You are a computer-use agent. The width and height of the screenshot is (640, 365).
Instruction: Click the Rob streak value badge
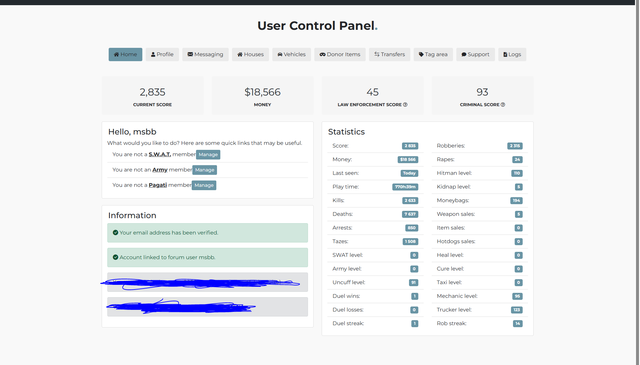pyautogui.click(x=518, y=324)
